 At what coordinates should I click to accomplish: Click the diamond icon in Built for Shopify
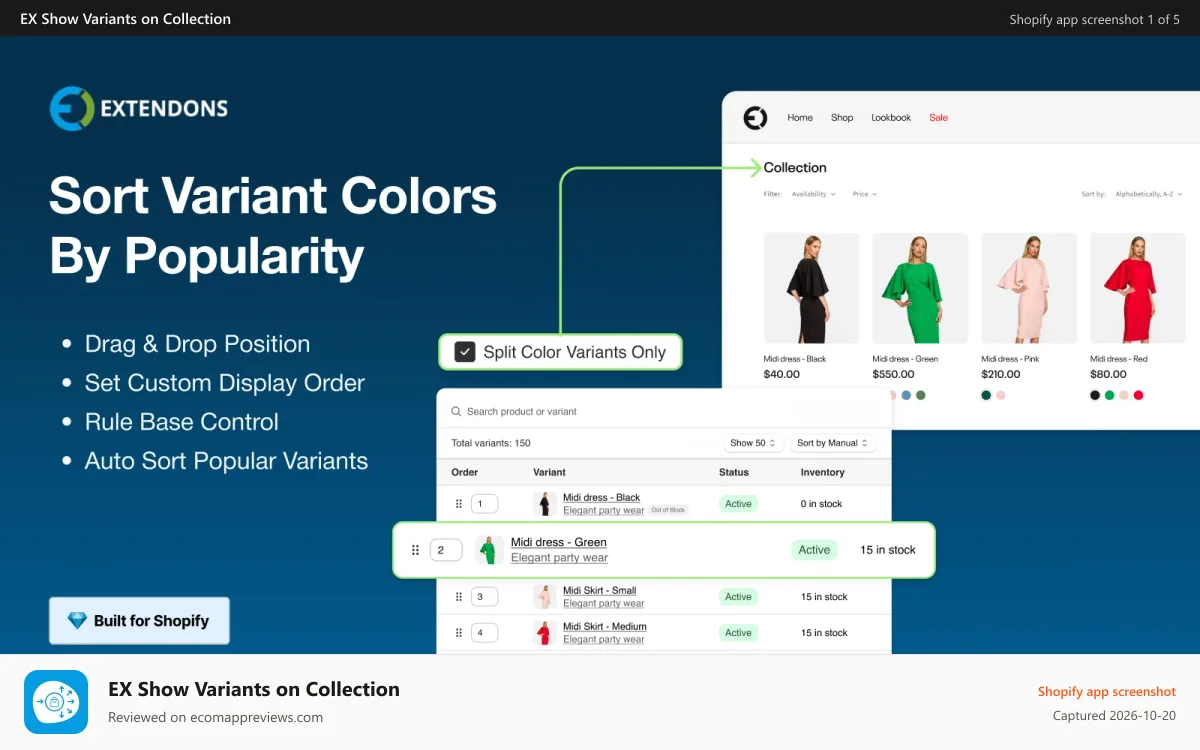(x=77, y=621)
